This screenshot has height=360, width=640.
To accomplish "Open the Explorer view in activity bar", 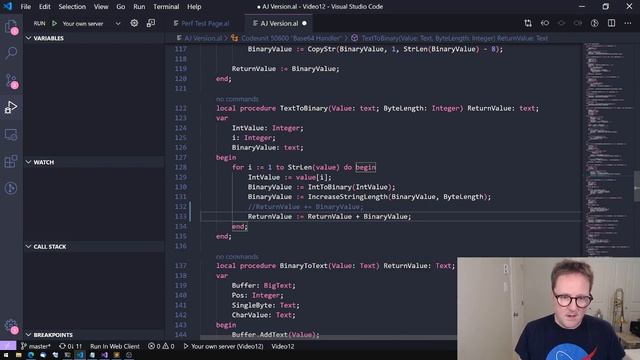I will click(x=11, y=27).
